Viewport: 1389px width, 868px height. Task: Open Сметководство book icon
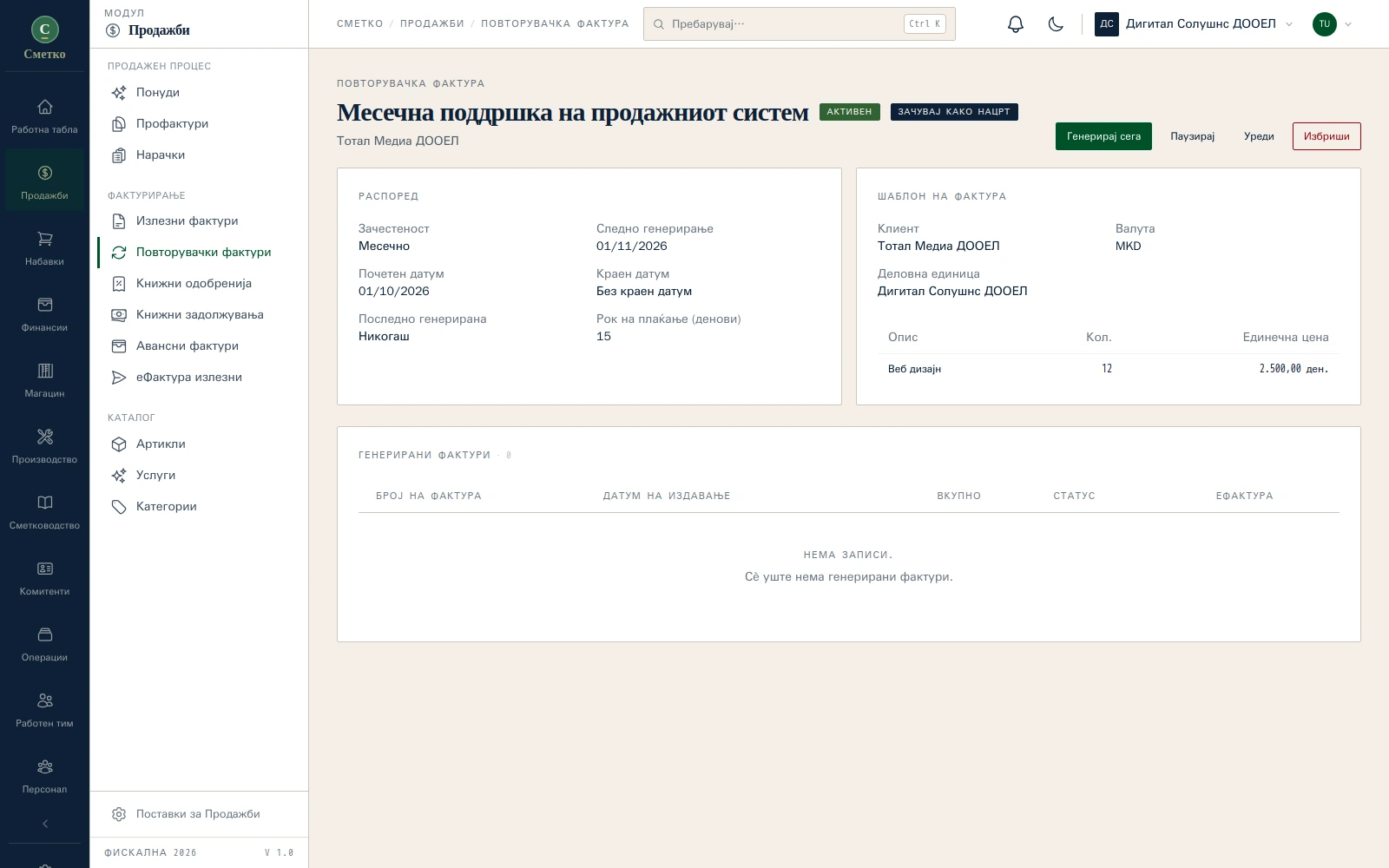coord(44,512)
